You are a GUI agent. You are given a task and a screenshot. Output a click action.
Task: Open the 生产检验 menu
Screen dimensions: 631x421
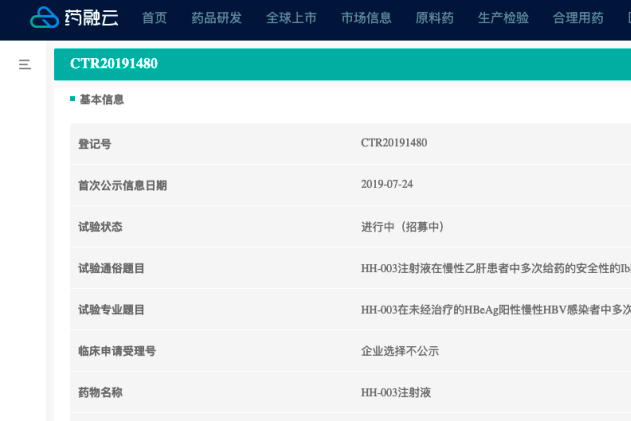[503, 18]
